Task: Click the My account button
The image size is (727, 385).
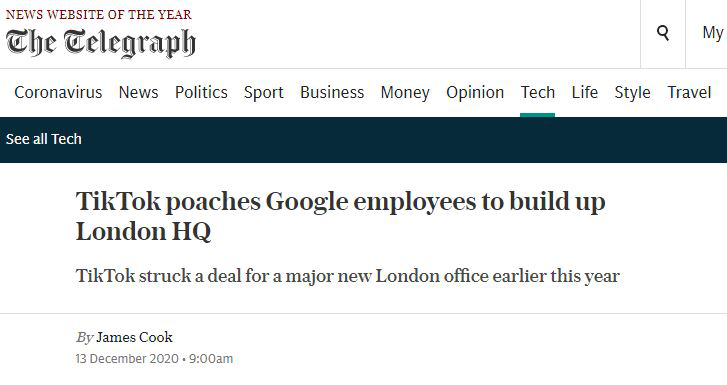Action: pos(712,33)
